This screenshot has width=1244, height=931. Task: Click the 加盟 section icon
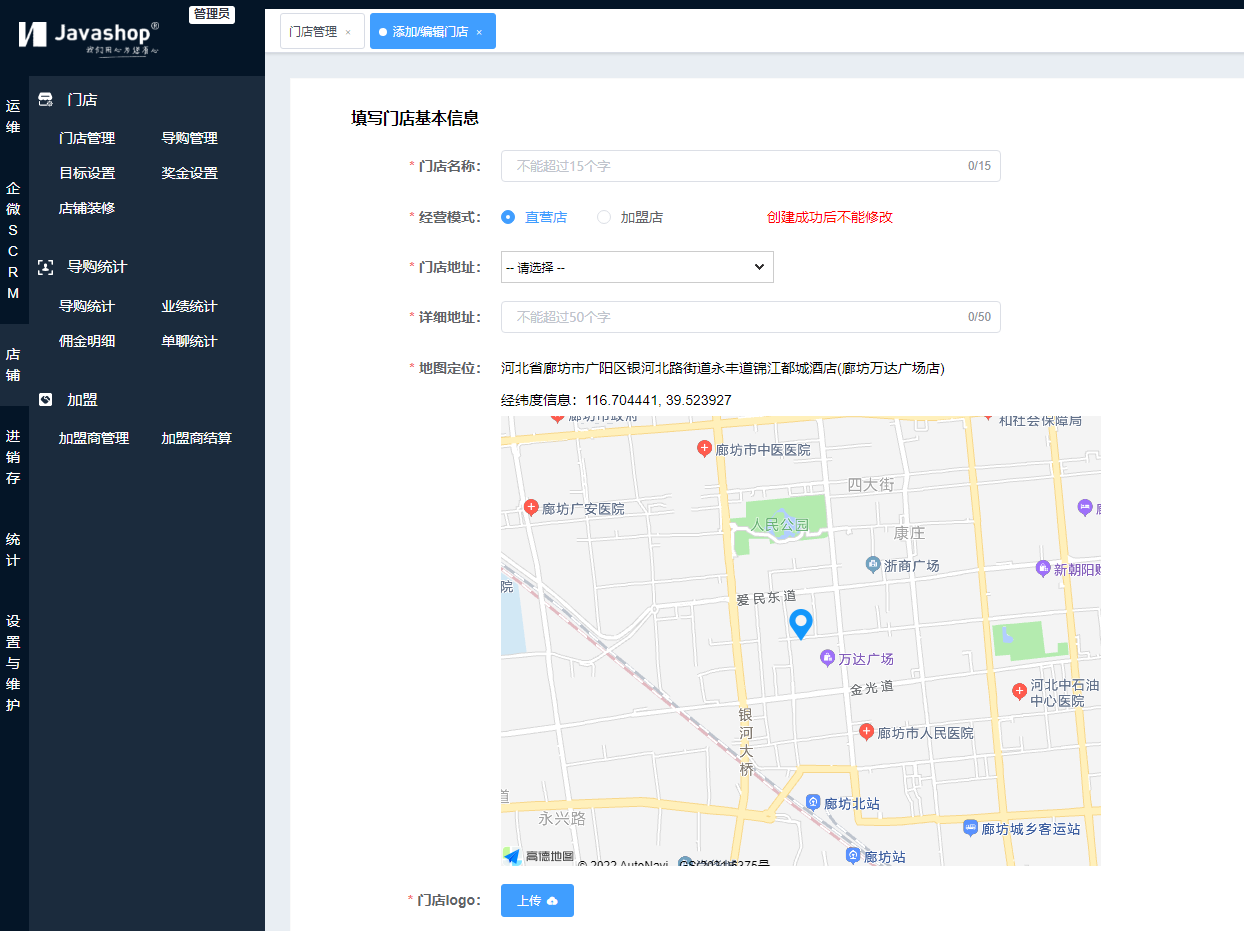pyautogui.click(x=45, y=400)
